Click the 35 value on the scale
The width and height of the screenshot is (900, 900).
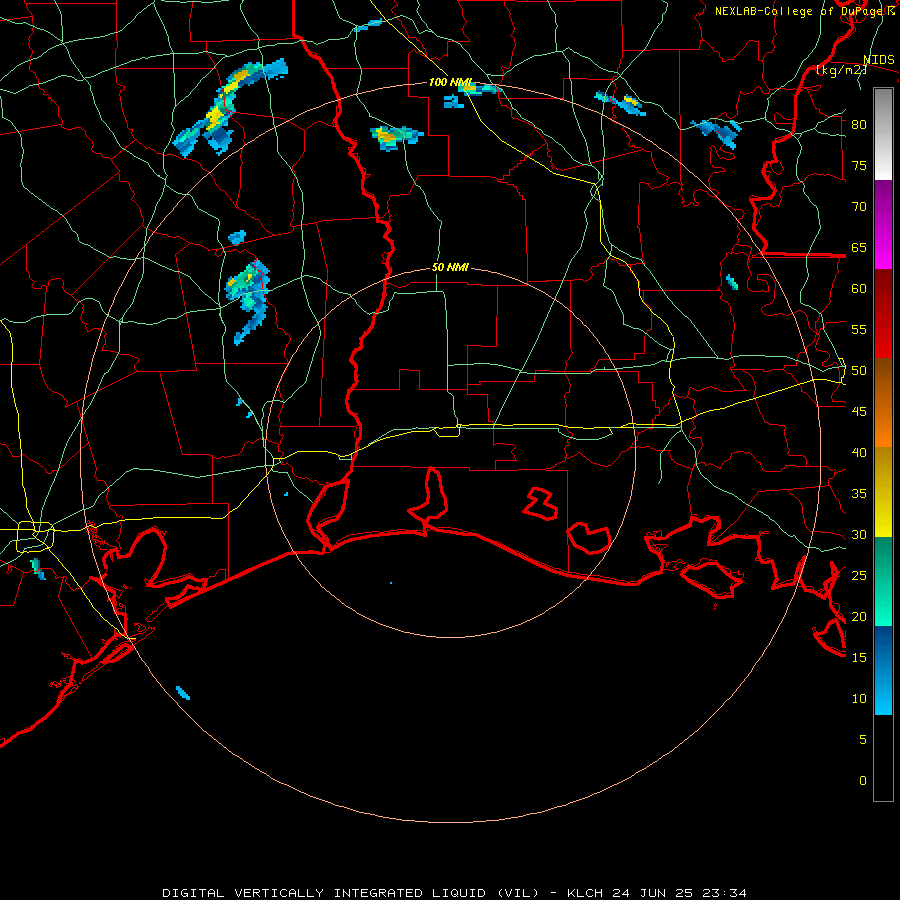pyautogui.click(x=859, y=494)
